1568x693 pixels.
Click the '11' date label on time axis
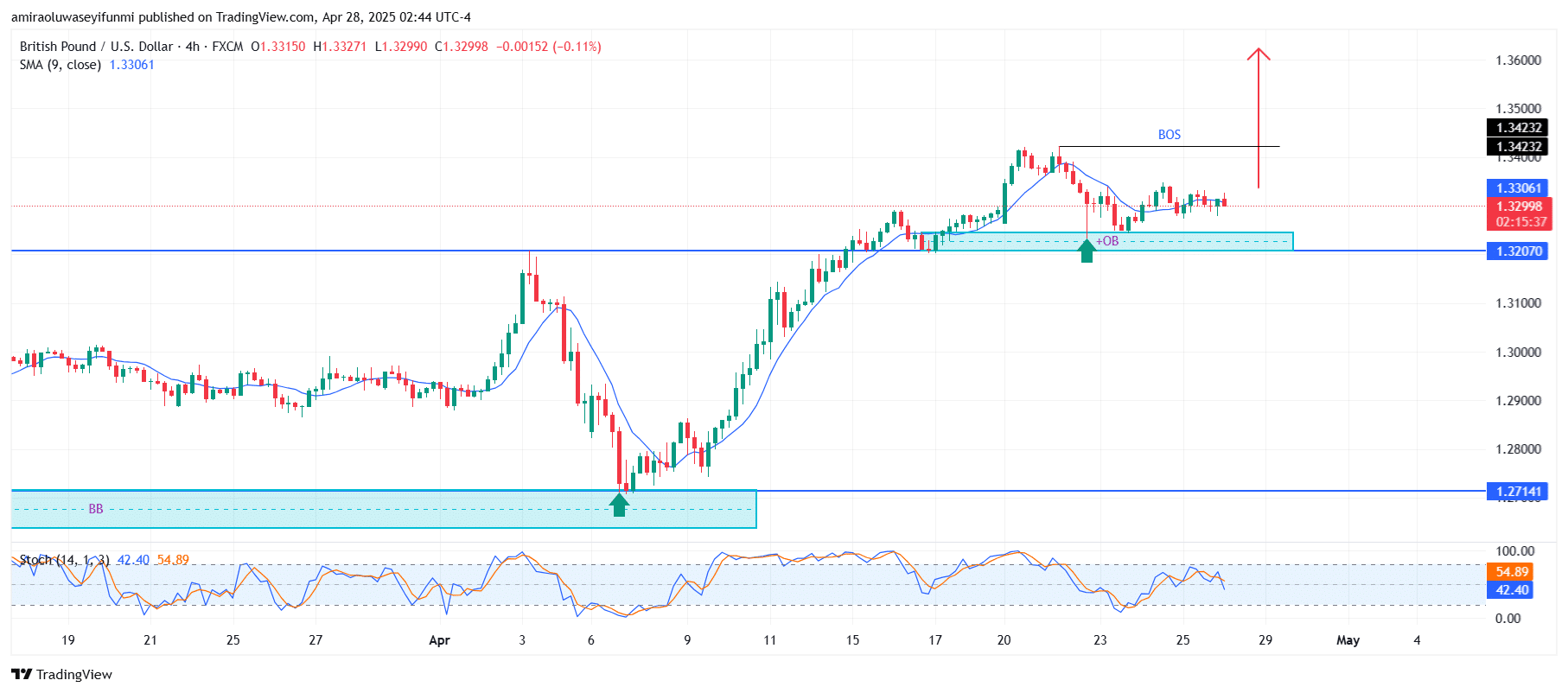click(769, 640)
